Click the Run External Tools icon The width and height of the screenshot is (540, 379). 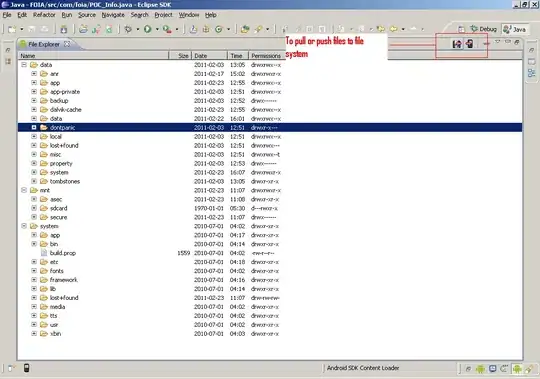tap(167, 29)
